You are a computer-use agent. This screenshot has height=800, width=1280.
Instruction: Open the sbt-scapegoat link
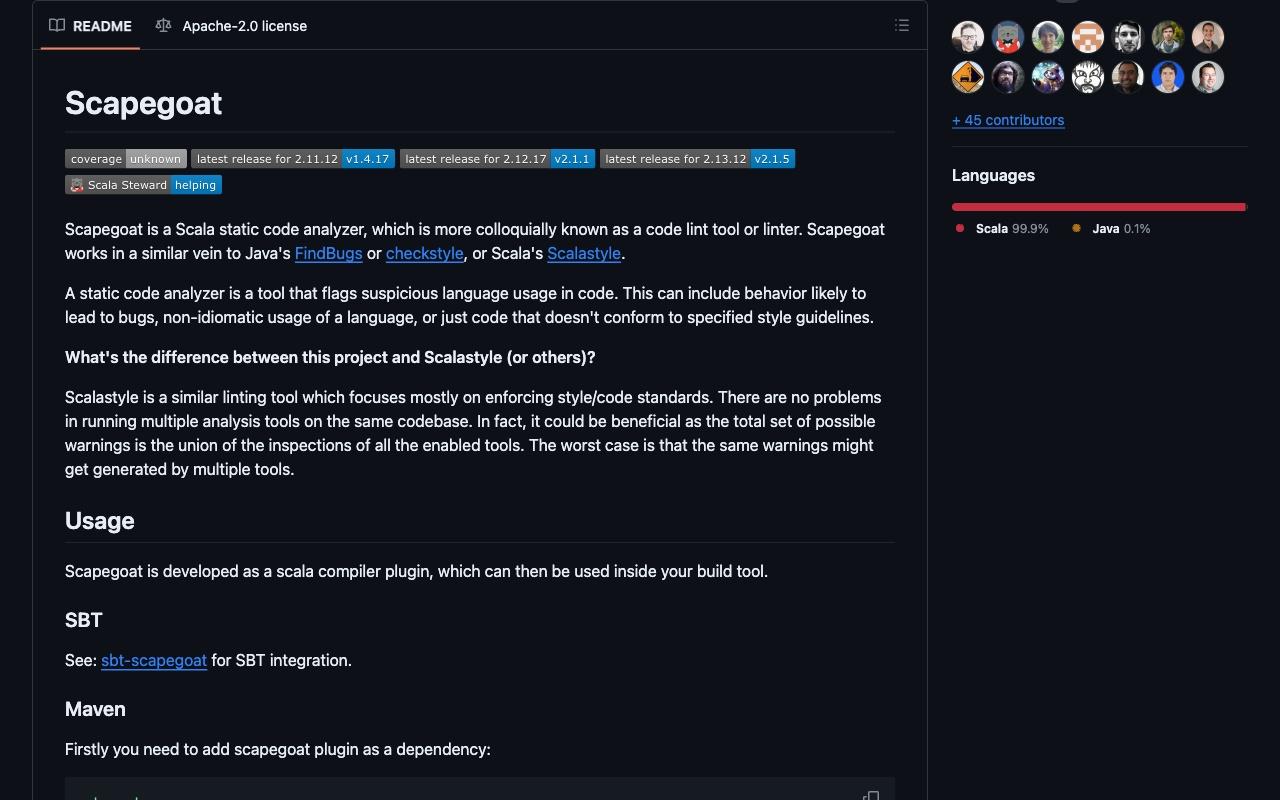coord(154,661)
